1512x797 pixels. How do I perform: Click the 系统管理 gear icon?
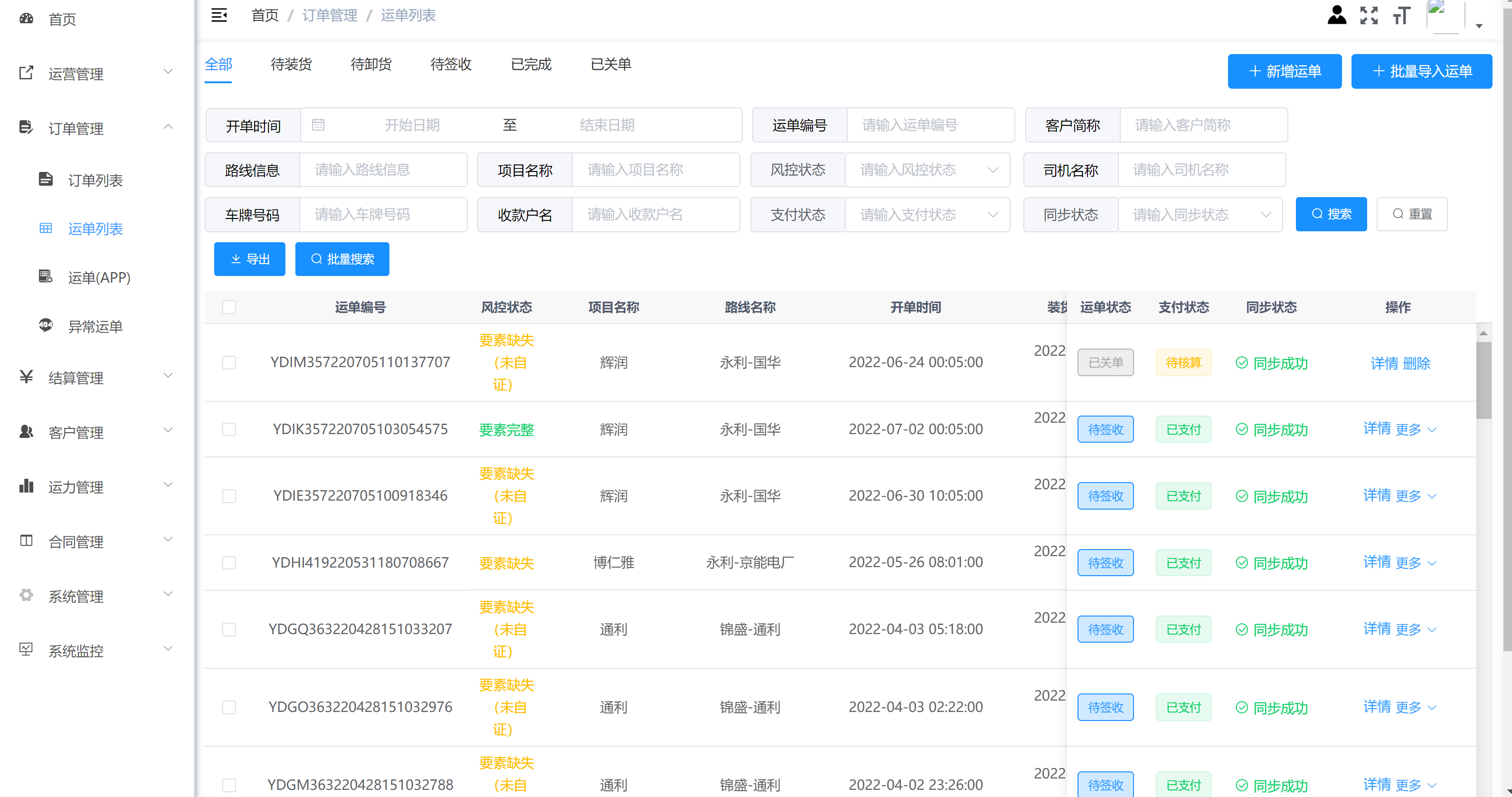tap(27, 595)
